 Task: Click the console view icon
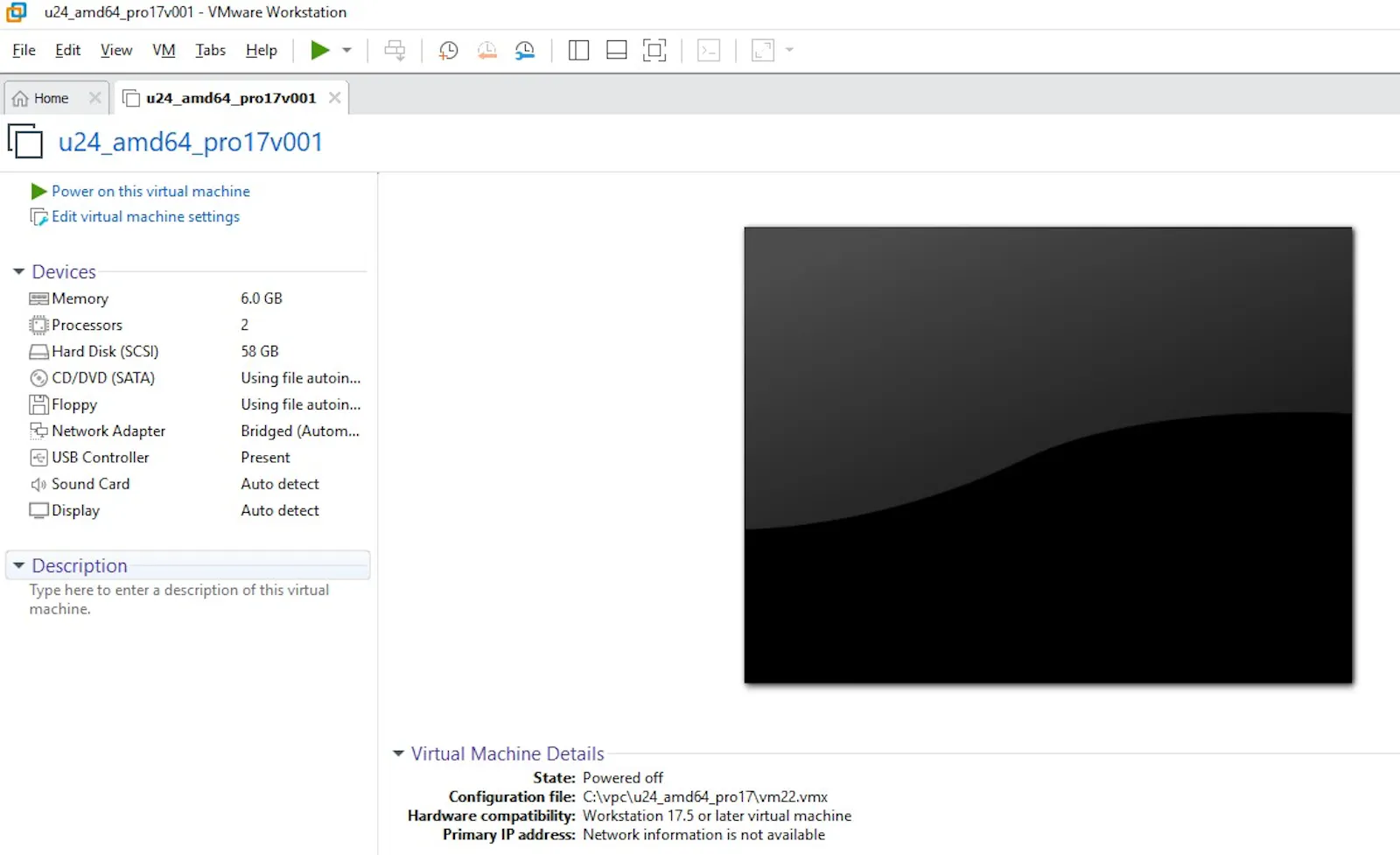[709, 51]
